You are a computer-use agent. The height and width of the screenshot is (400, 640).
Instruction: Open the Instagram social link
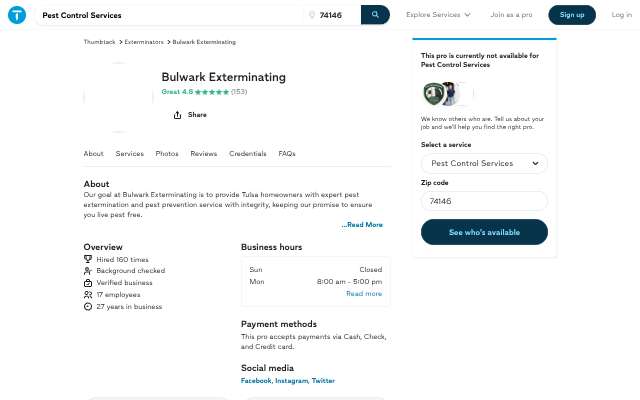pos(291,380)
